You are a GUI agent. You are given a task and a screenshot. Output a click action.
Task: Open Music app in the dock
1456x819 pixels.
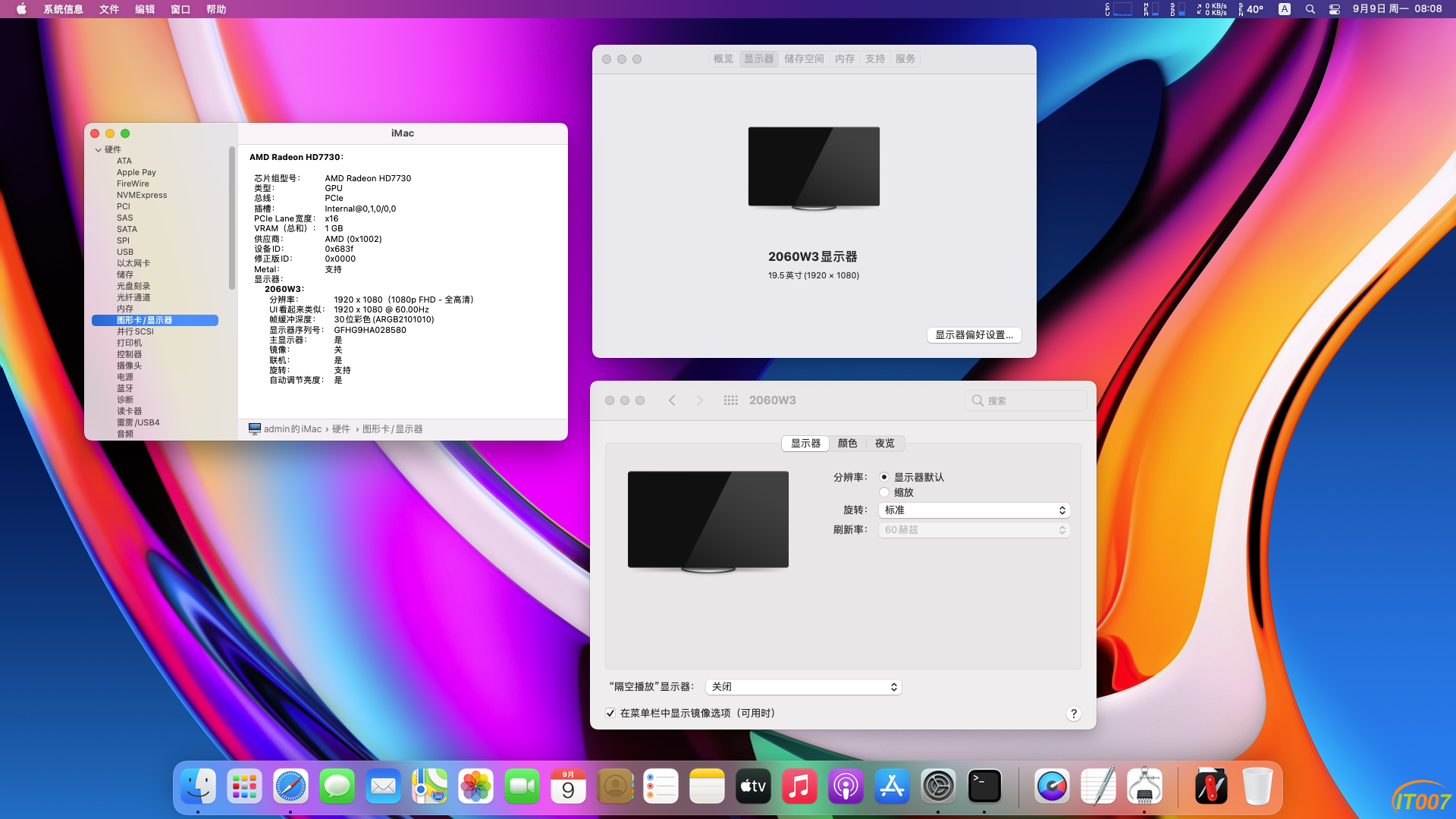point(799,786)
